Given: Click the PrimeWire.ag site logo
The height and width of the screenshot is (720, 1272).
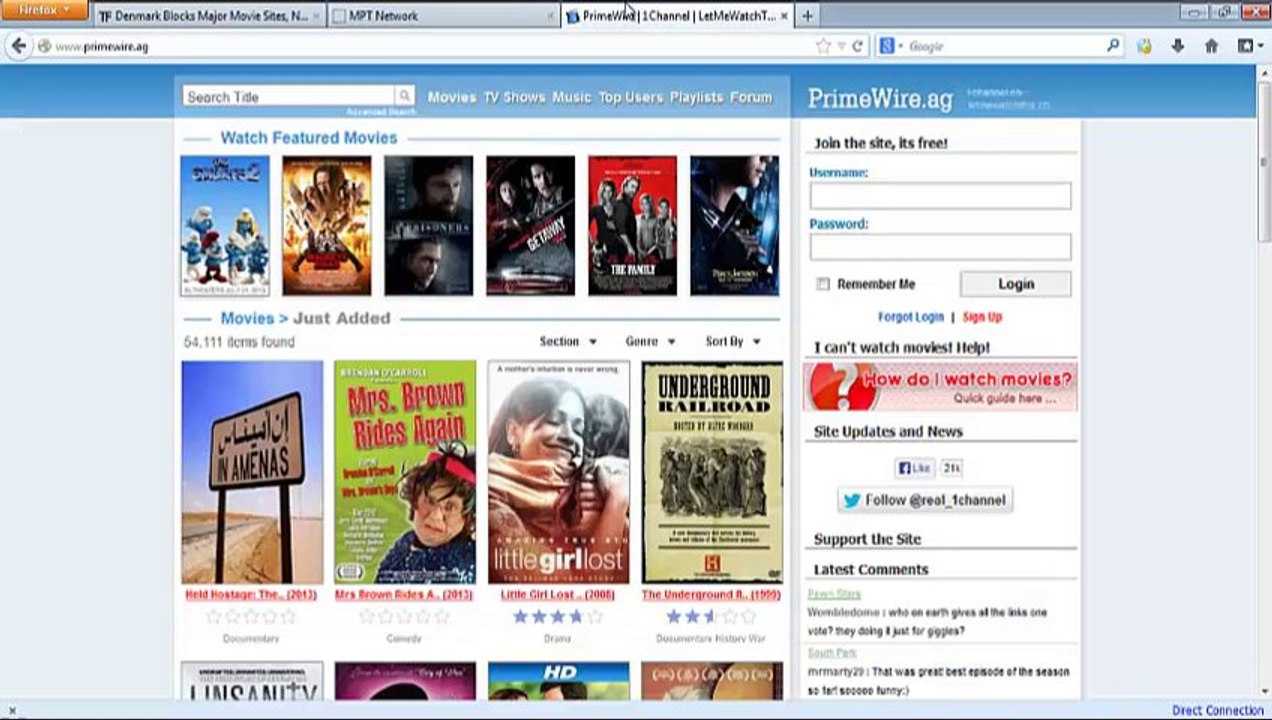Looking at the screenshot, I should pos(880,98).
